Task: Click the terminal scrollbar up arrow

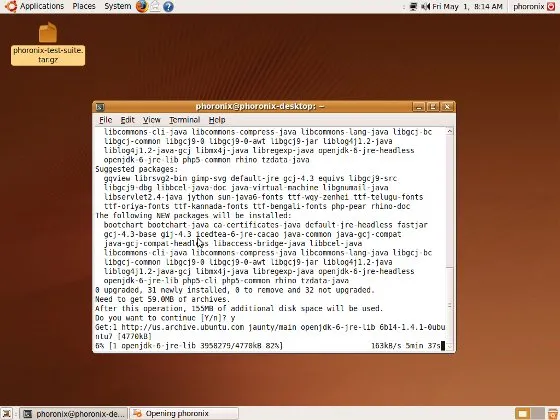Action: pos(450,131)
